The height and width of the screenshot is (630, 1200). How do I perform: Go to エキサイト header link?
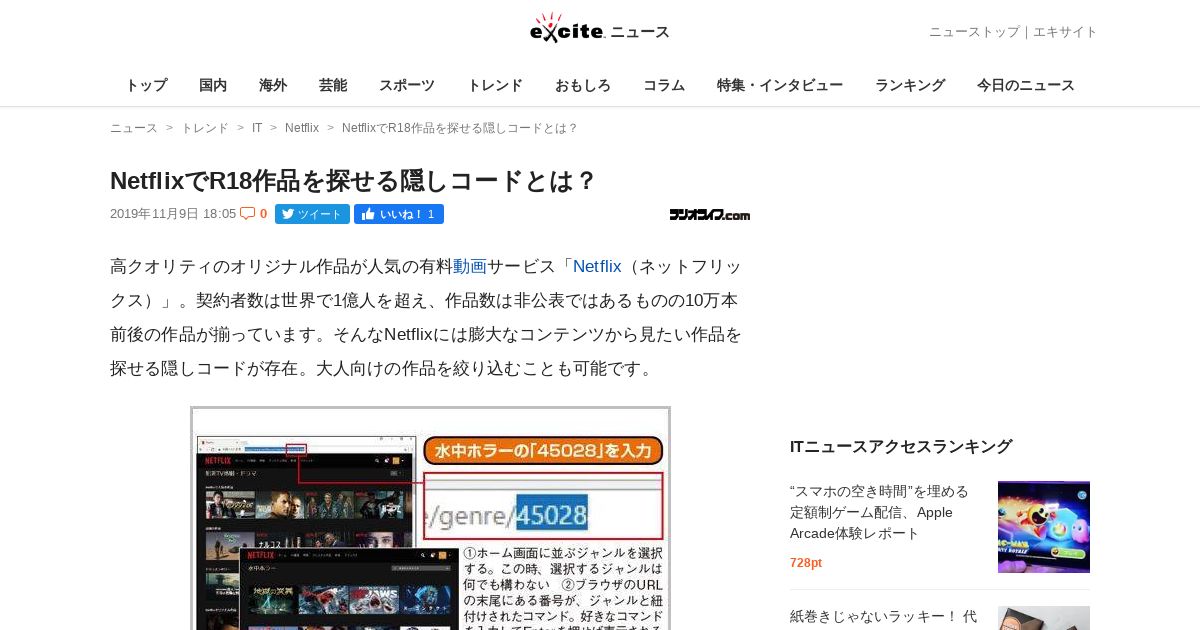(x=1065, y=32)
